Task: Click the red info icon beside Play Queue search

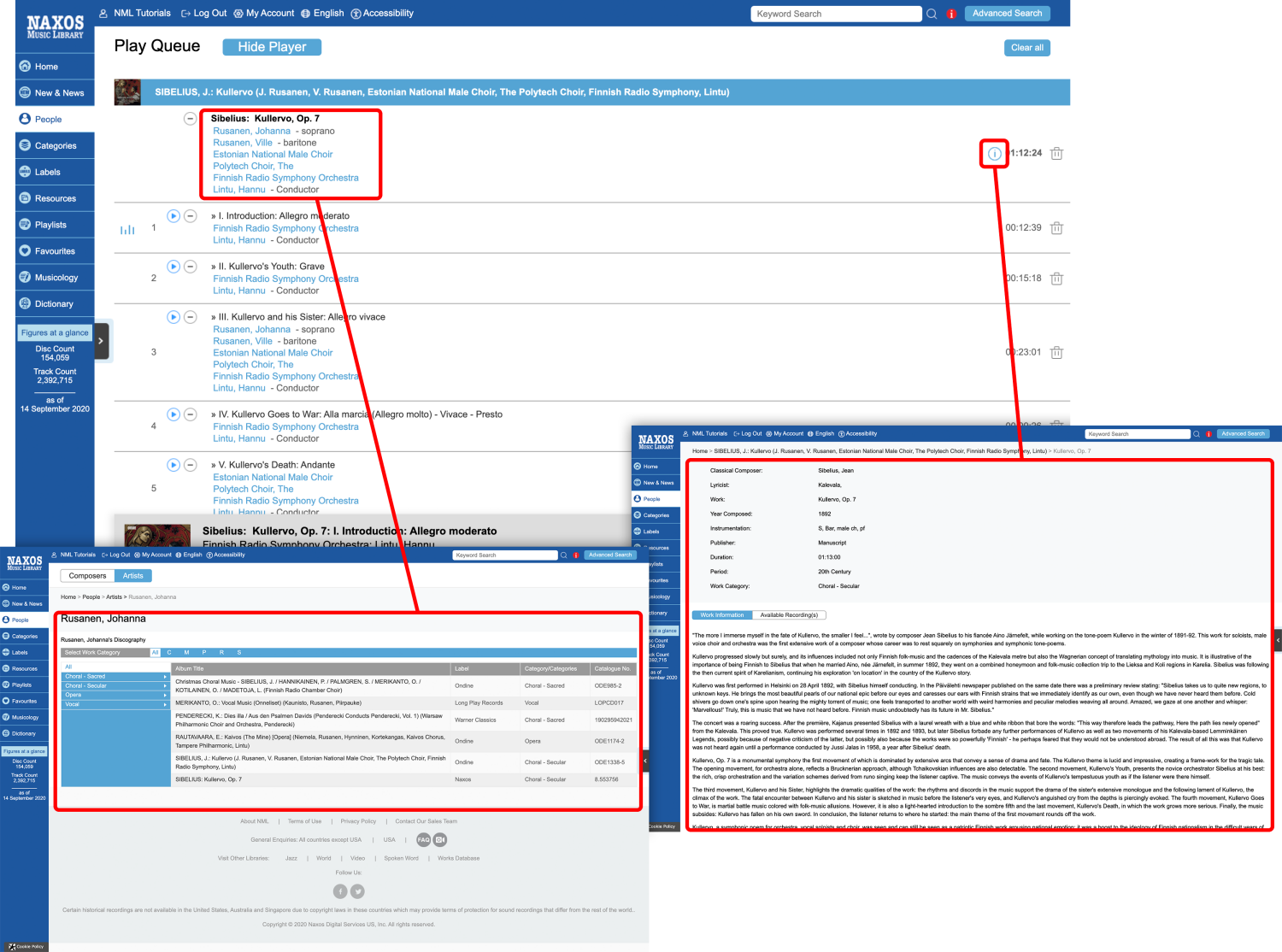Action: [951, 14]
